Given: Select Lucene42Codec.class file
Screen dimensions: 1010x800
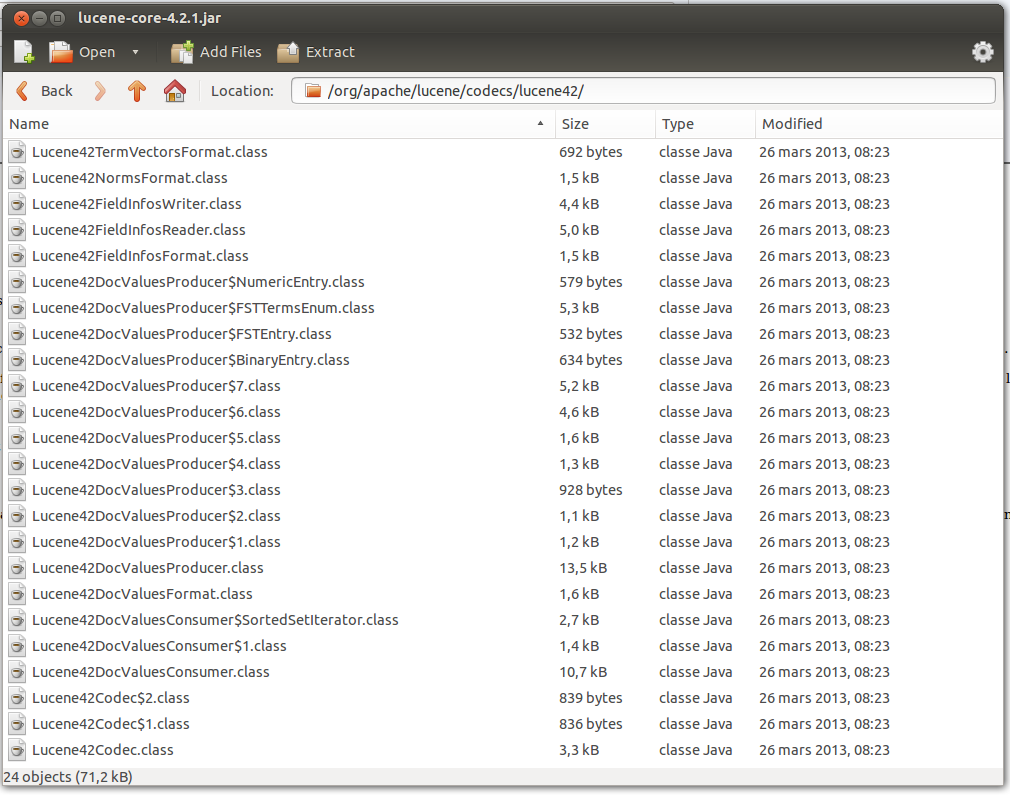Looking at the screenshot, I should (502, 750).
